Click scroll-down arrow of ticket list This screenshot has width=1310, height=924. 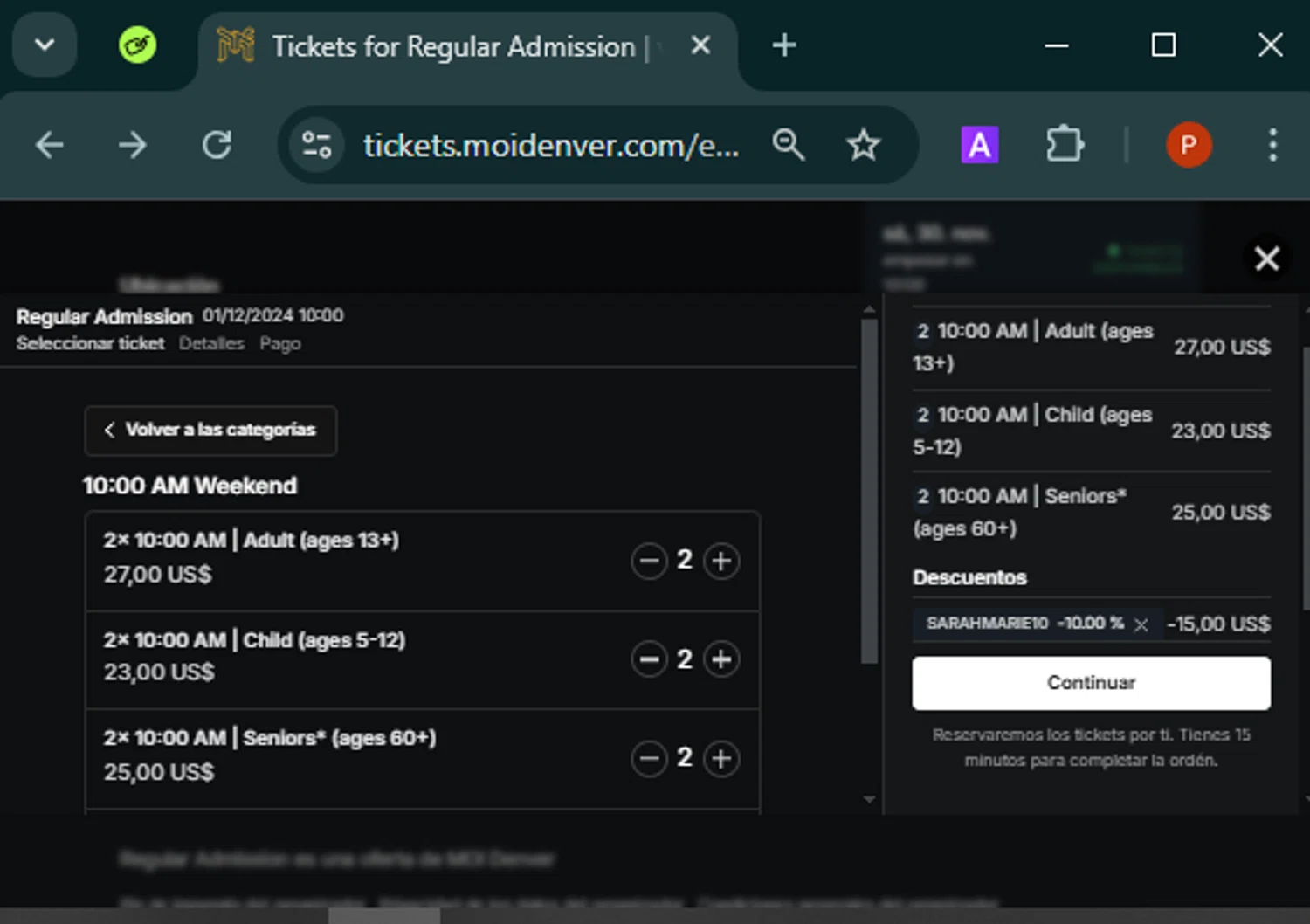point(869,799)
